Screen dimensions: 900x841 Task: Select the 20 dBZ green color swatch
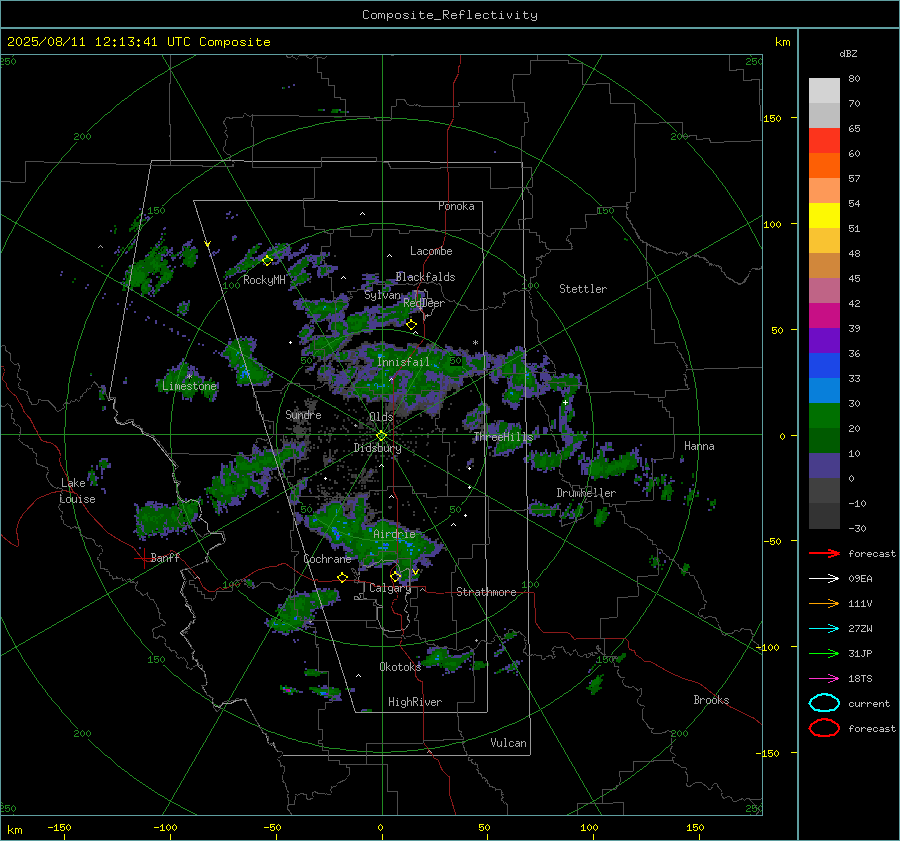click(824, 416)
